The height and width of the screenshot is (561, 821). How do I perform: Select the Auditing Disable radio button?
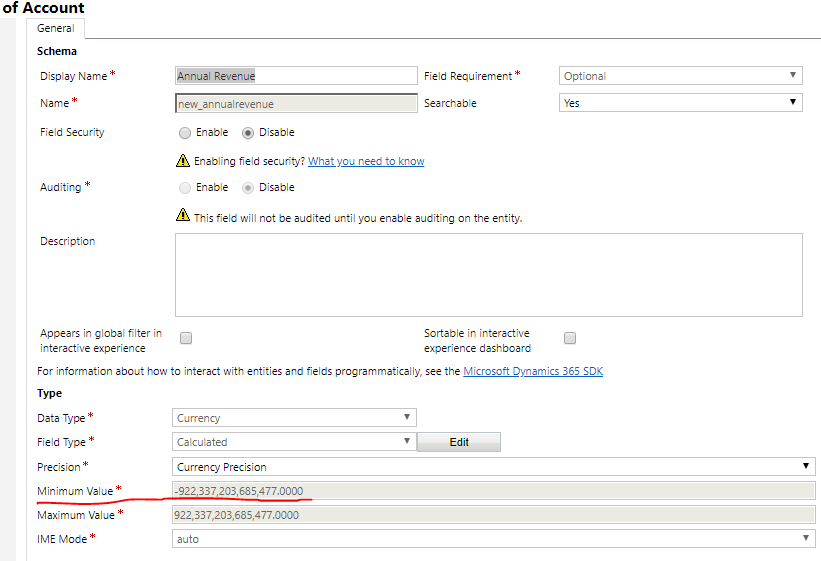(x=248, y=188)
